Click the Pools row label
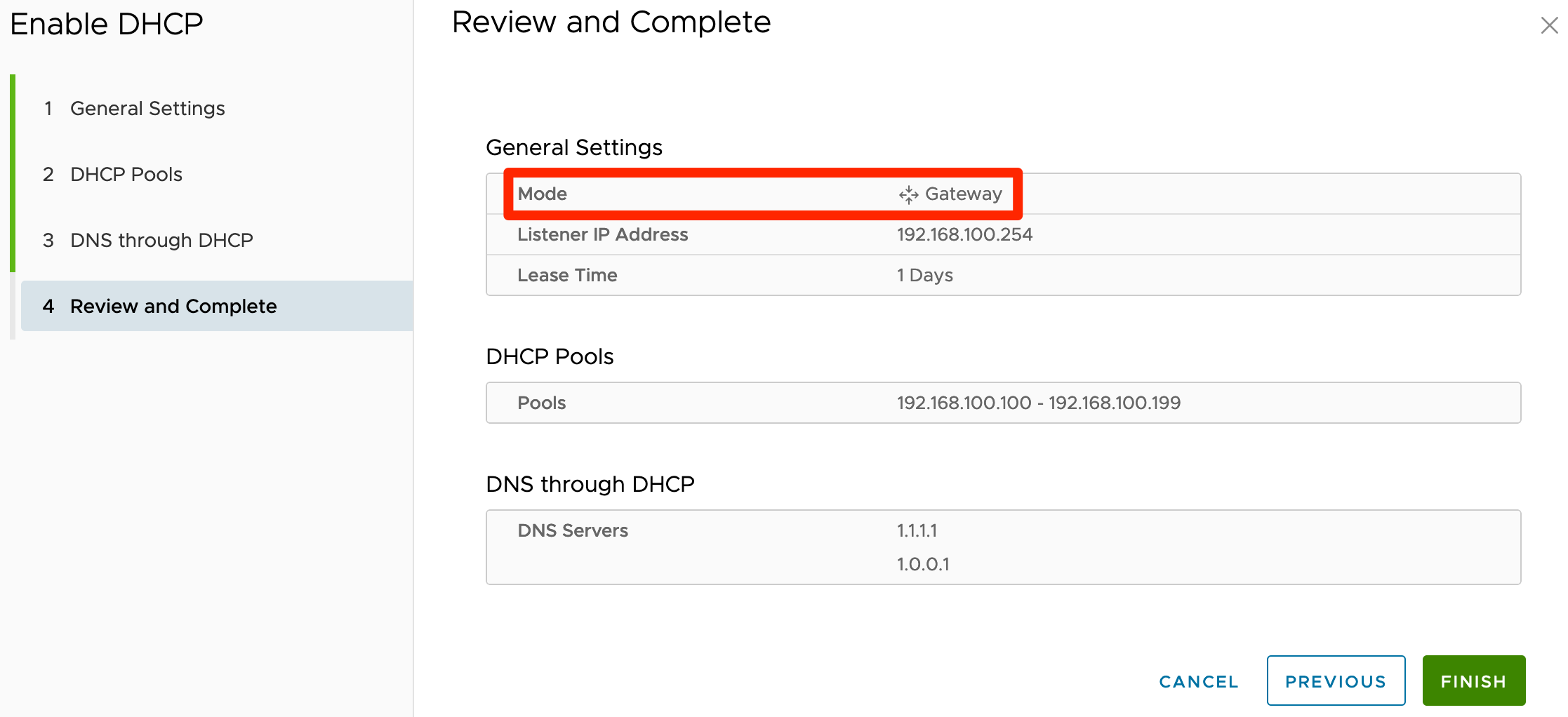Viewport: 1568px width, 717px height. (541, 403)
